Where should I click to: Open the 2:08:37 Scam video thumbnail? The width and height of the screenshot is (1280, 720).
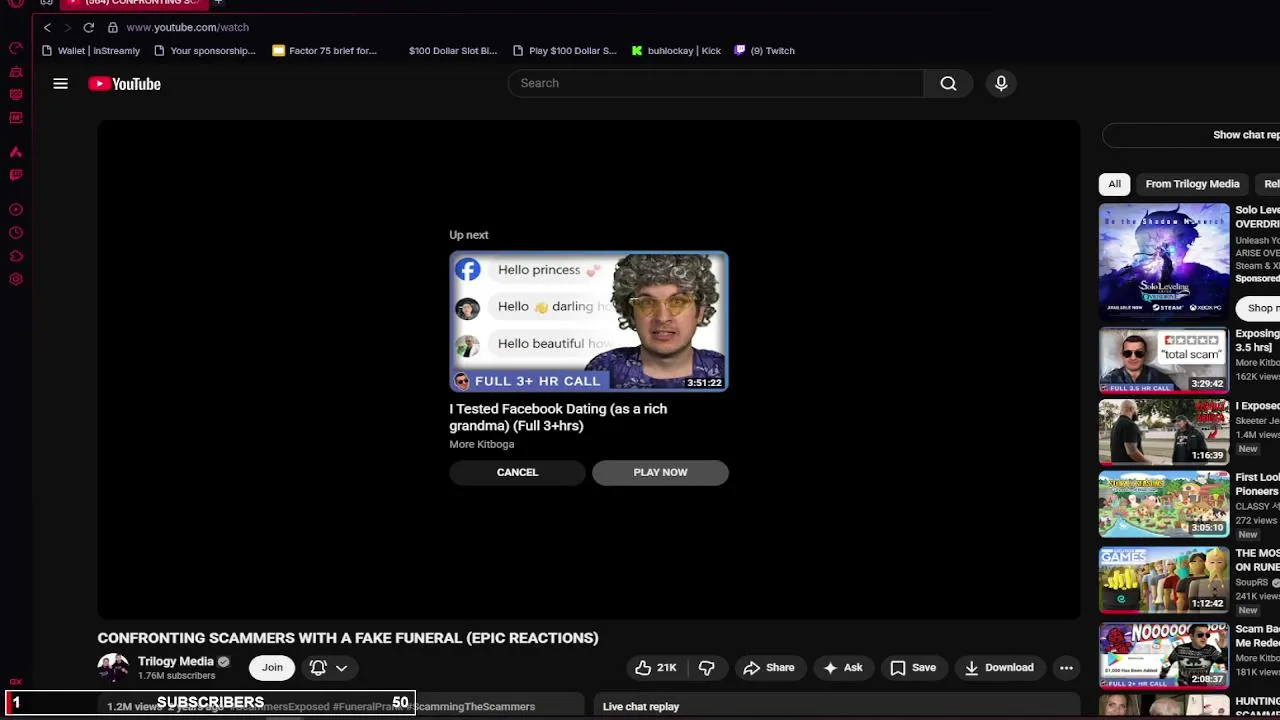tap(1164, 655)
